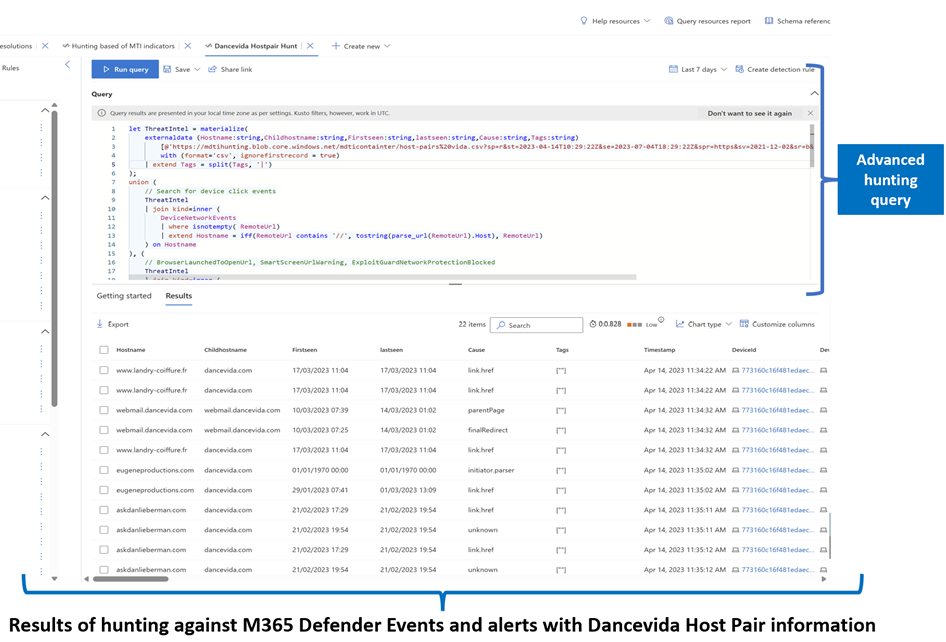Screen dimensions: 946x642
Task: Check the webmail.dancevida.com parentPage row checkbox
Action: point(104,410)
